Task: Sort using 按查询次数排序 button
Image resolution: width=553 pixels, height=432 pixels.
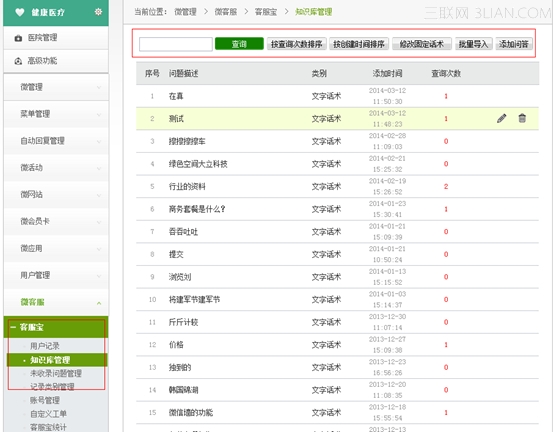Action: pyautogui.click(x=297, y=44)
